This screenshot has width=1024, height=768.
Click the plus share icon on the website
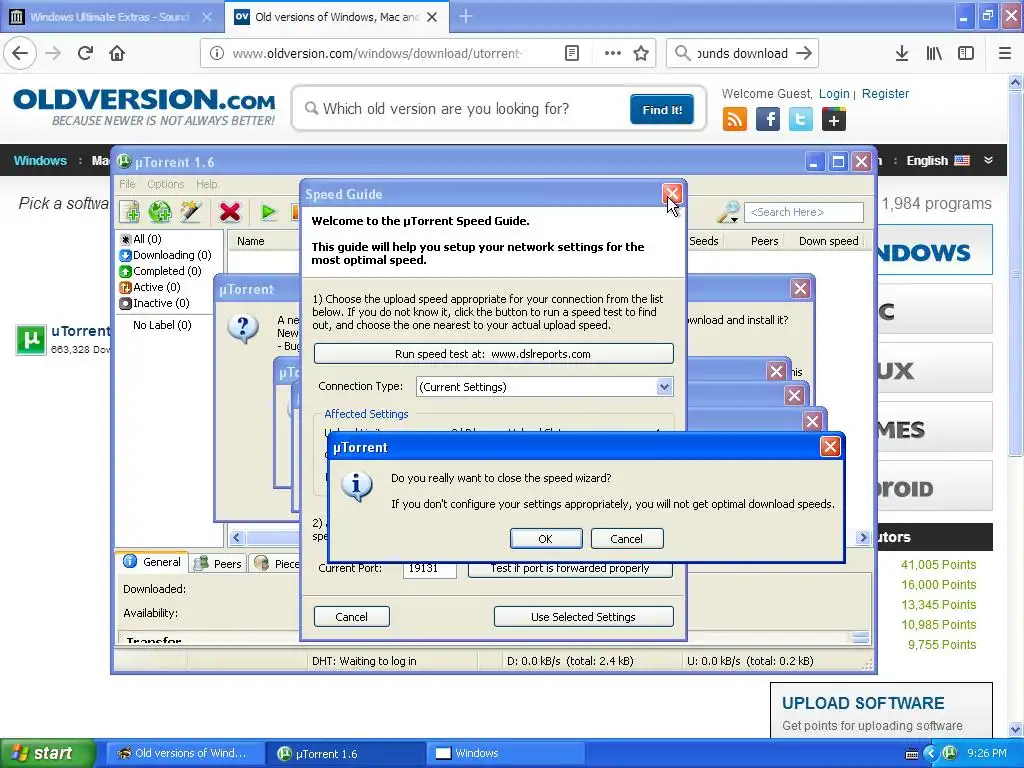point(833,120)
